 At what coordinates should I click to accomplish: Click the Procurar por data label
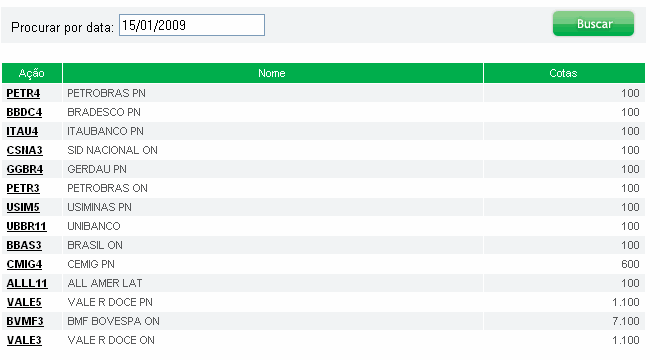coord(62,27)
